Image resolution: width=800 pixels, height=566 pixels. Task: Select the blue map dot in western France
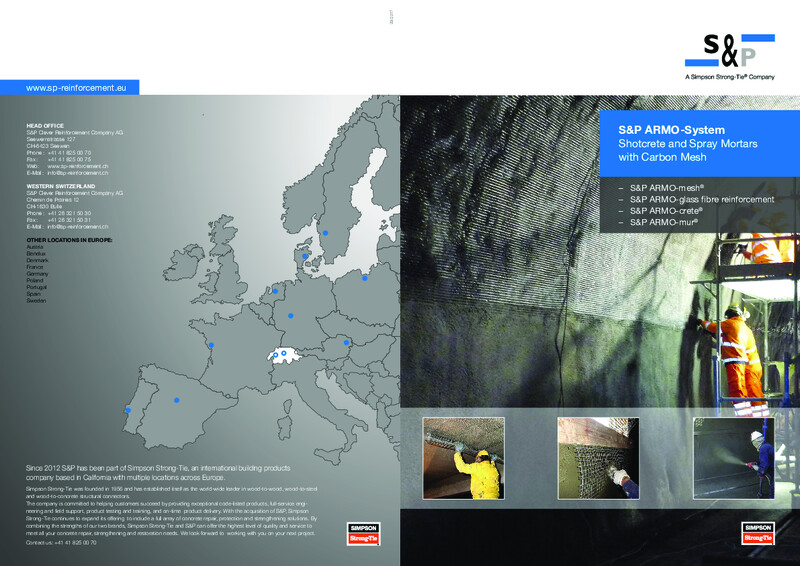coord(211,345)
